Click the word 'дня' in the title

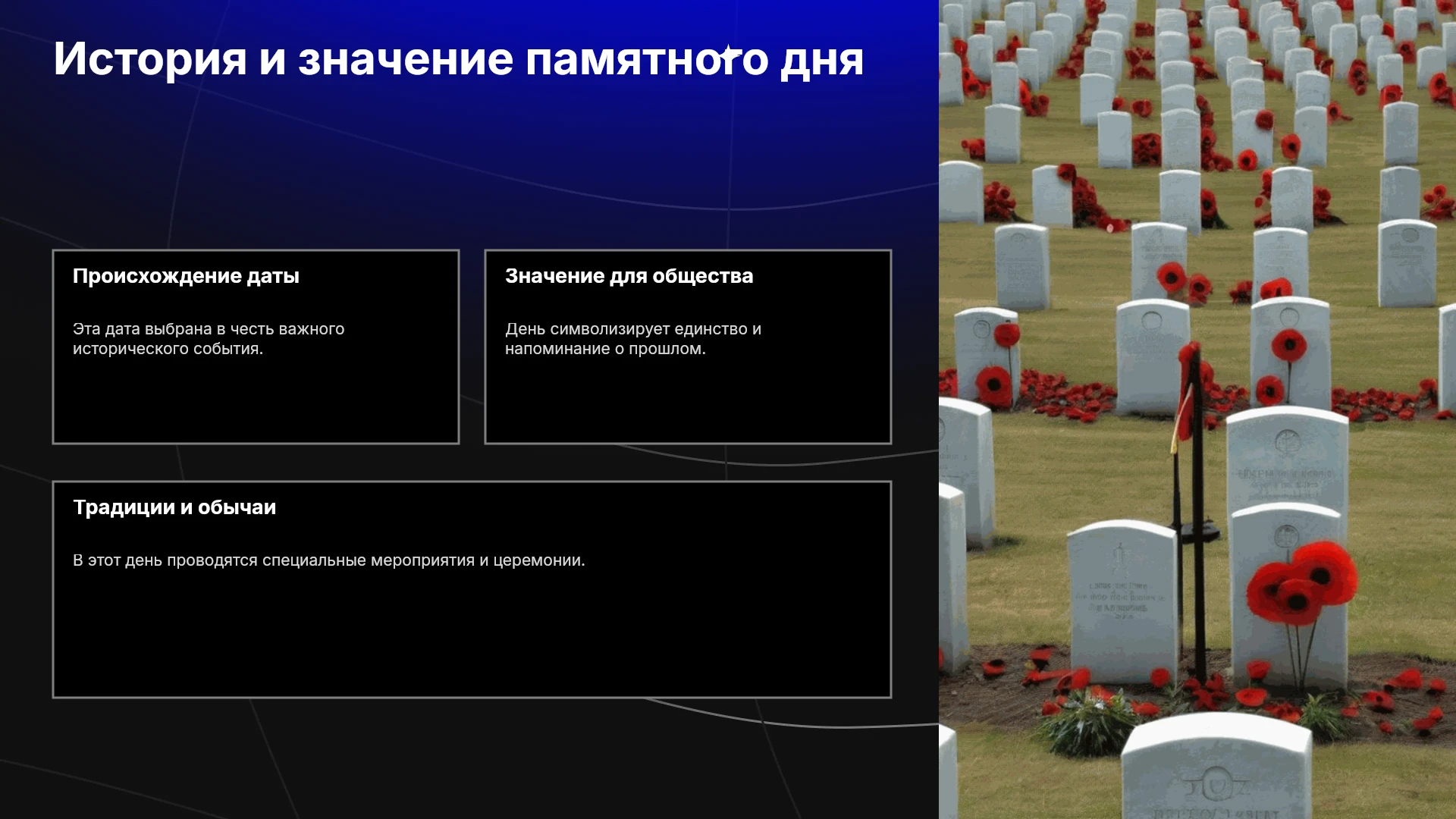[822, 61]
